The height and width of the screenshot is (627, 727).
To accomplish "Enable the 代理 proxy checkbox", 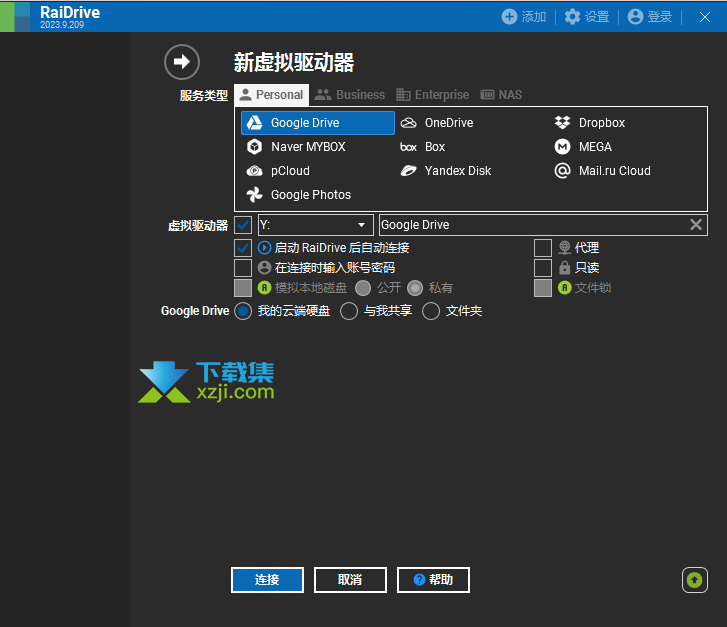I will [x=543, y=248].
